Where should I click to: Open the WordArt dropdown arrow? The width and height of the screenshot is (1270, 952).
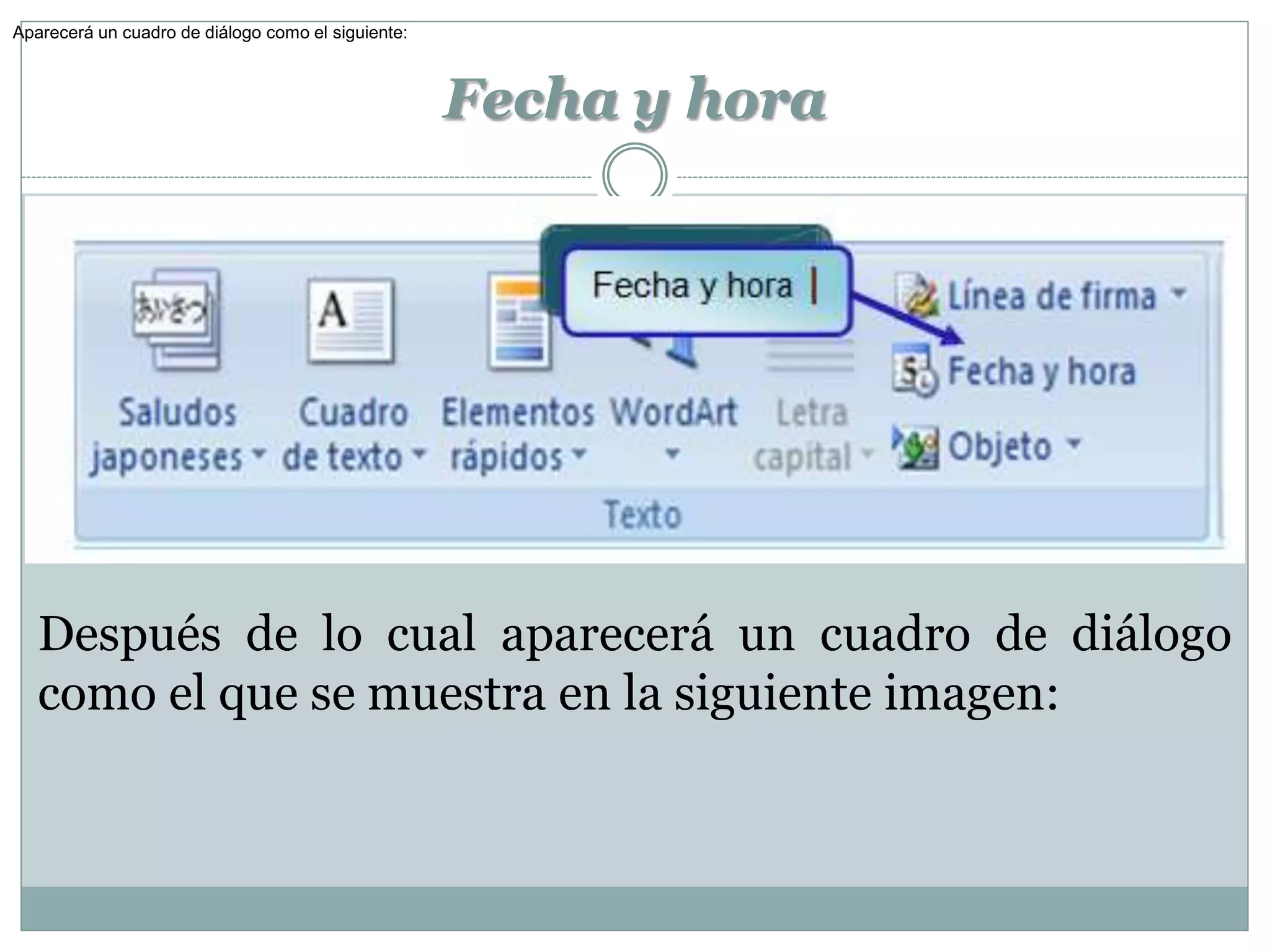click(673, 454)
